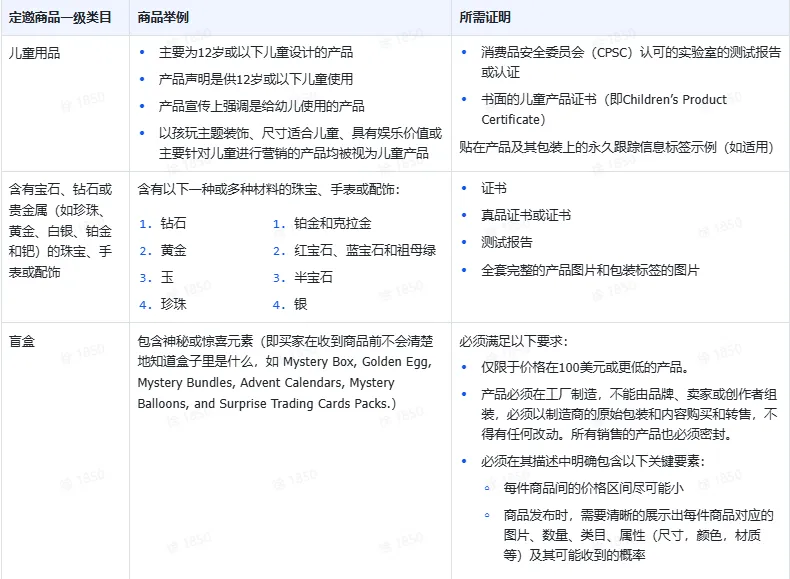Select the CPSC lab test report bullet

[631, 62]
